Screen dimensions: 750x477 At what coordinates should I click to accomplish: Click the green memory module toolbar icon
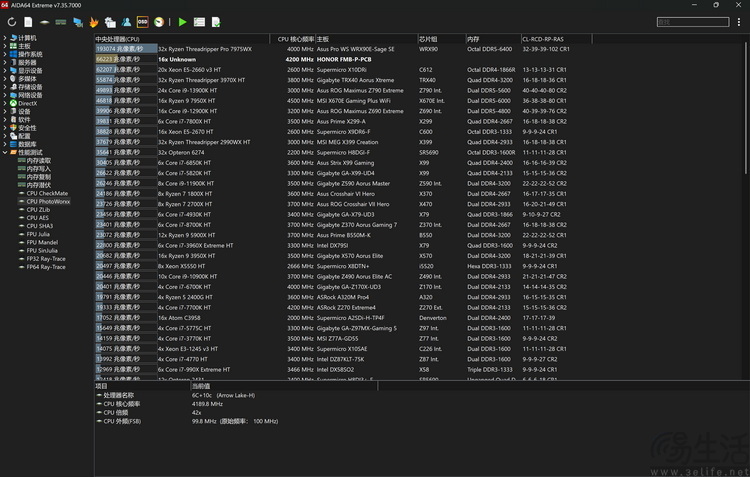point(61,22)
